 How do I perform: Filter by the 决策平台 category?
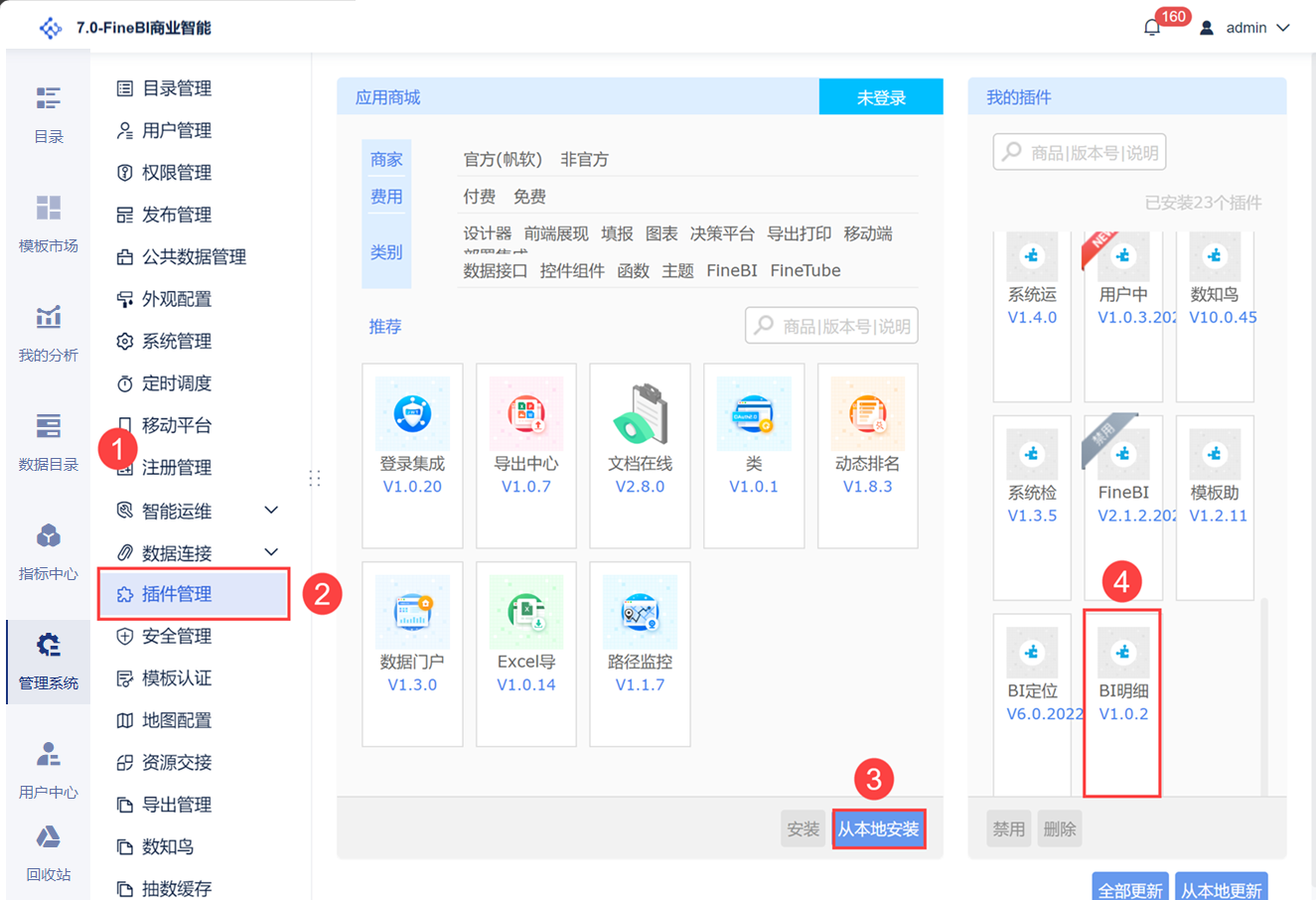pyautogui.click(x=722, y=233)
